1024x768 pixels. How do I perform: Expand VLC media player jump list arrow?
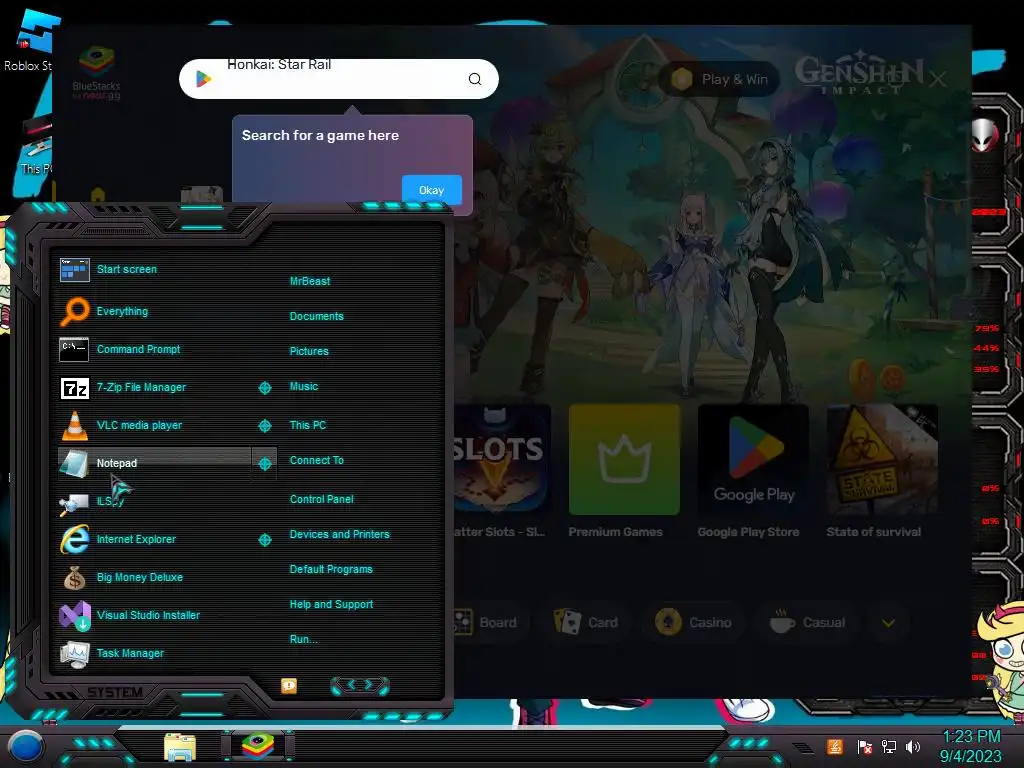click(264, 426)
